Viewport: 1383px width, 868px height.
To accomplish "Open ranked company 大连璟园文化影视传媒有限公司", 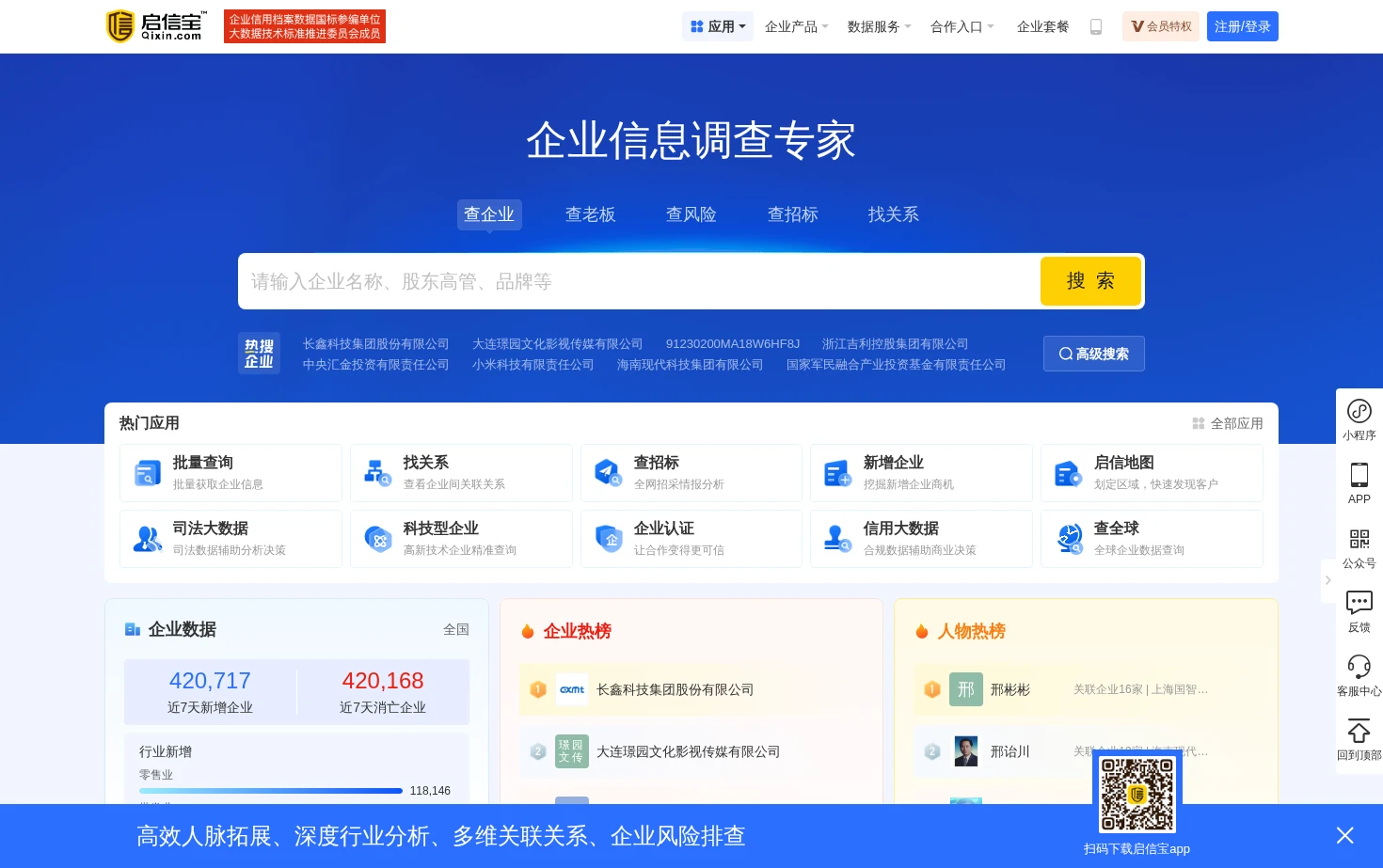I will [688, 751].
